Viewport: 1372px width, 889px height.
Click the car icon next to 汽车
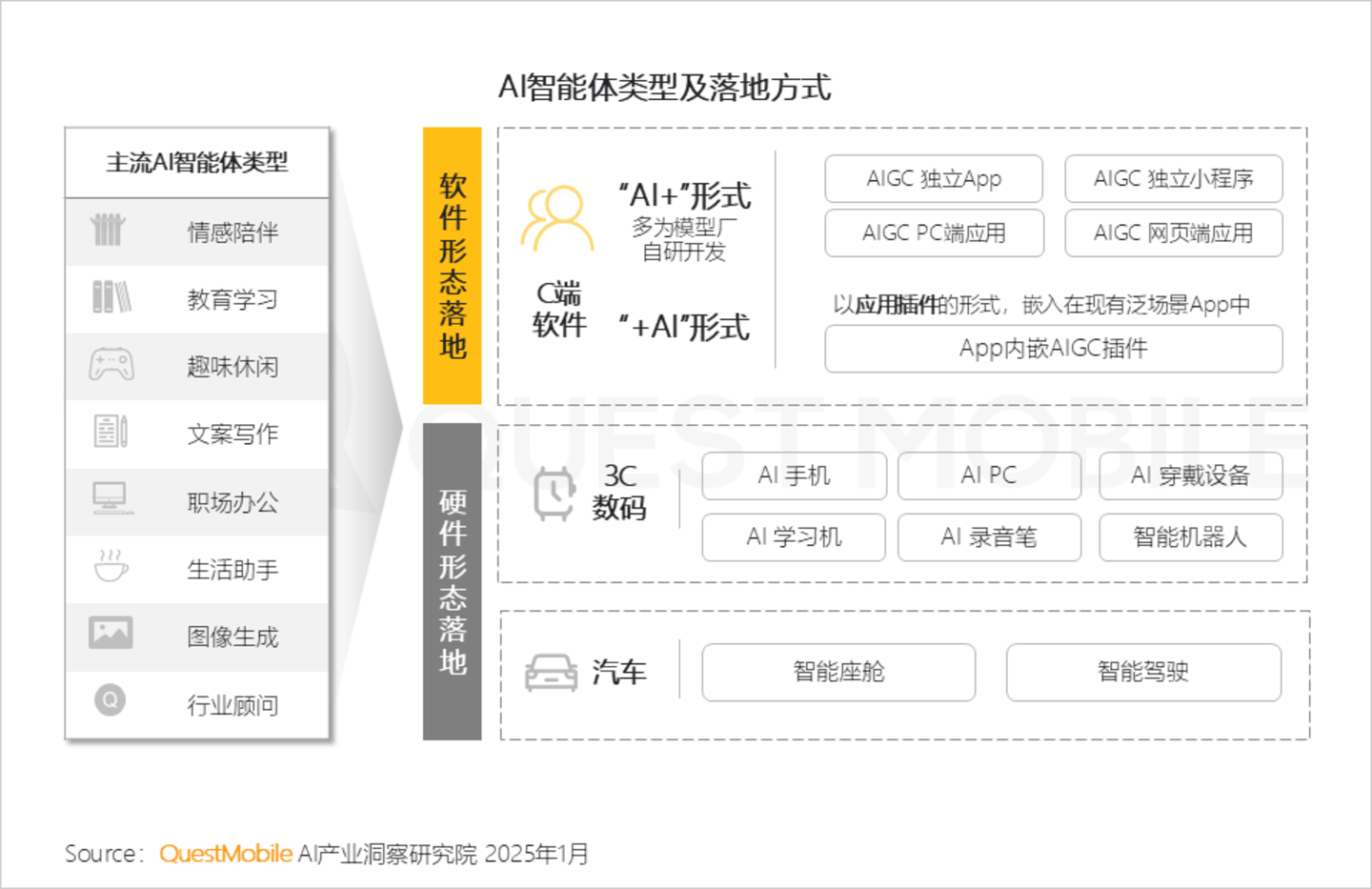[551, 673]
